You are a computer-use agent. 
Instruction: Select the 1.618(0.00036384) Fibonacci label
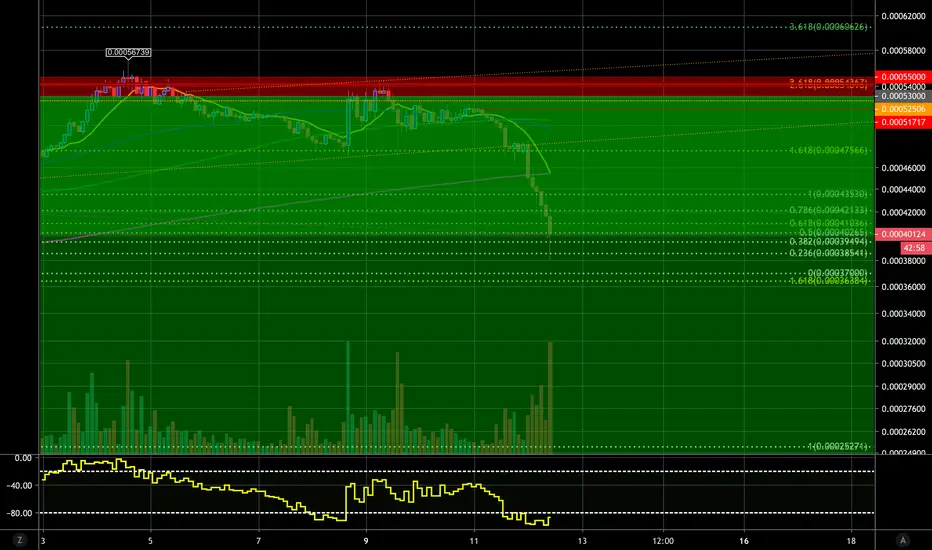[828, 281]
